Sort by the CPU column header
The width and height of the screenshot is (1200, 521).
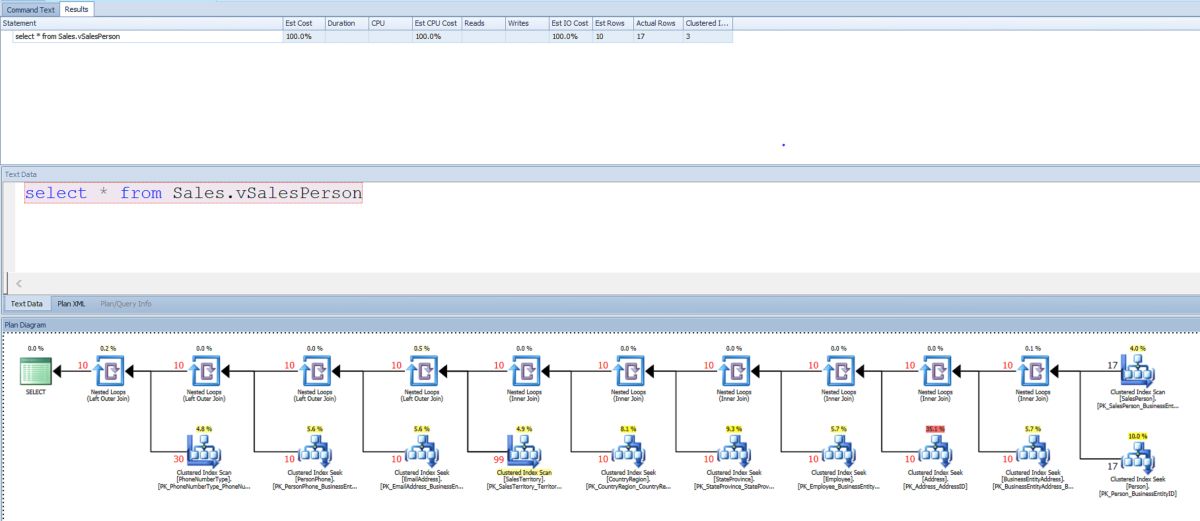[390, 22]
